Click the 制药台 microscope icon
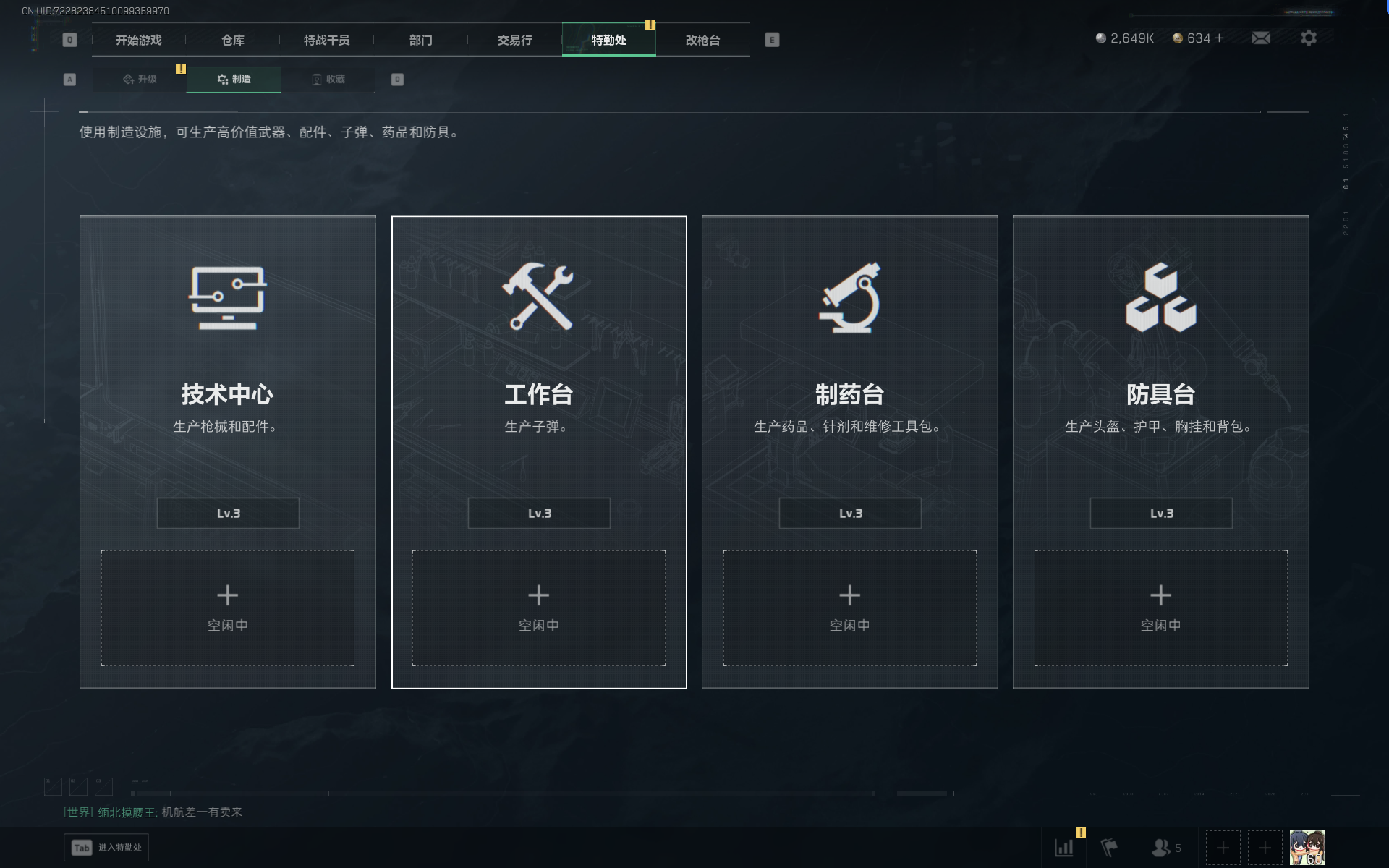This screenshot has width=1389, height=868. (850, 297)
